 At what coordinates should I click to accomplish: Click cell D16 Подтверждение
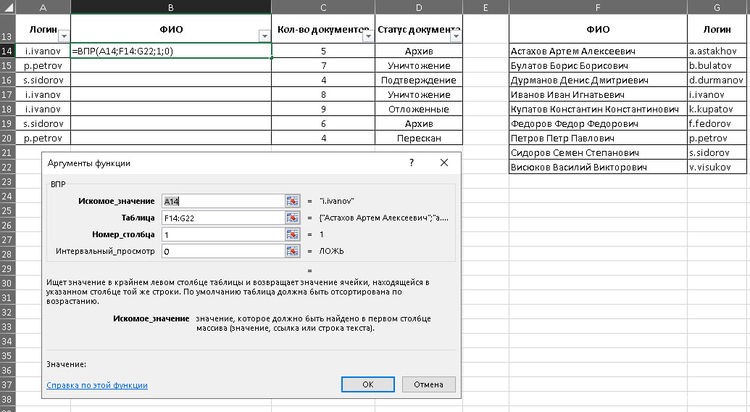419,80
